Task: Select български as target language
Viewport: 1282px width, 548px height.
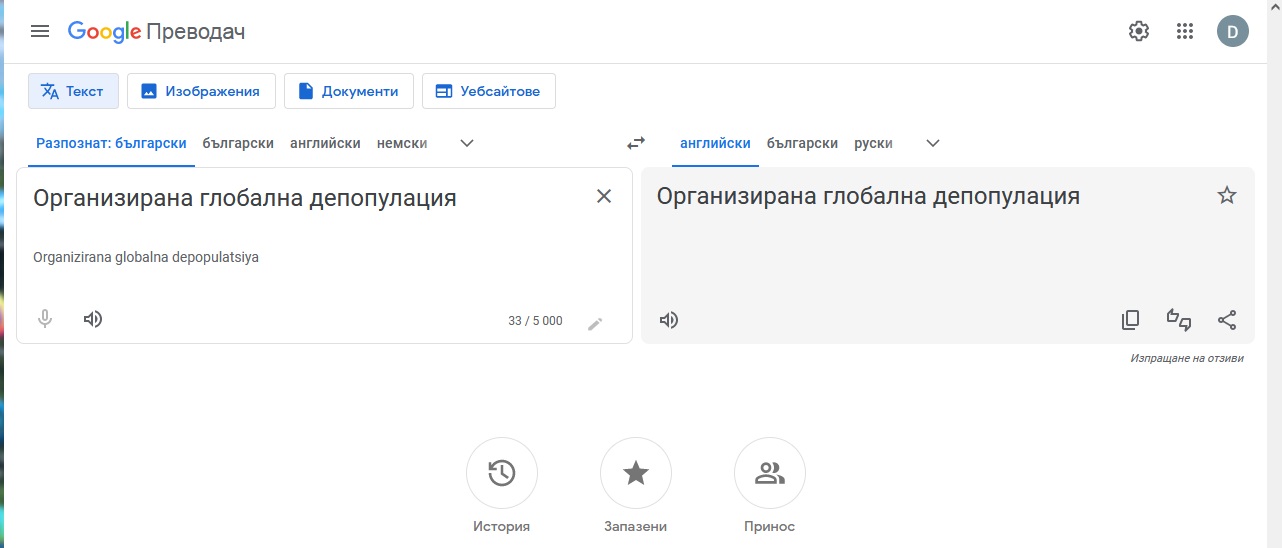Action: (x=802, y=143)
